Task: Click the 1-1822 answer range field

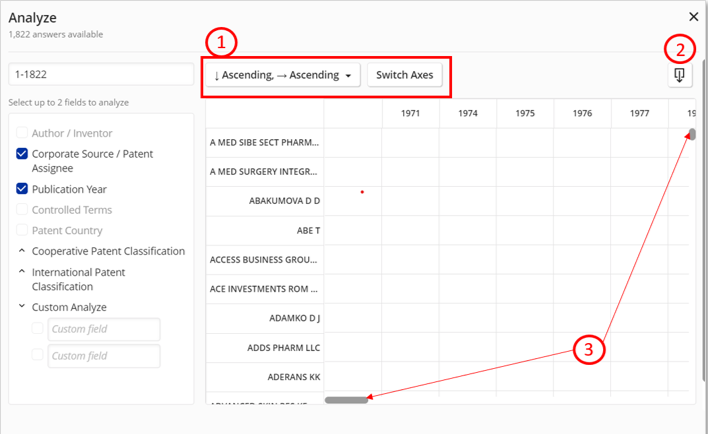Action: point(101,75)
